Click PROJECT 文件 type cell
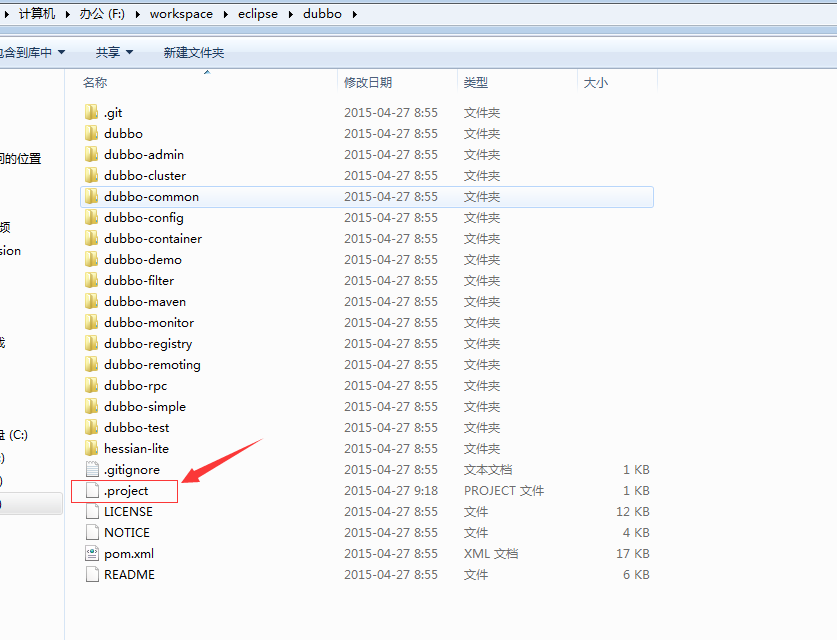 (x=504, y=490)
